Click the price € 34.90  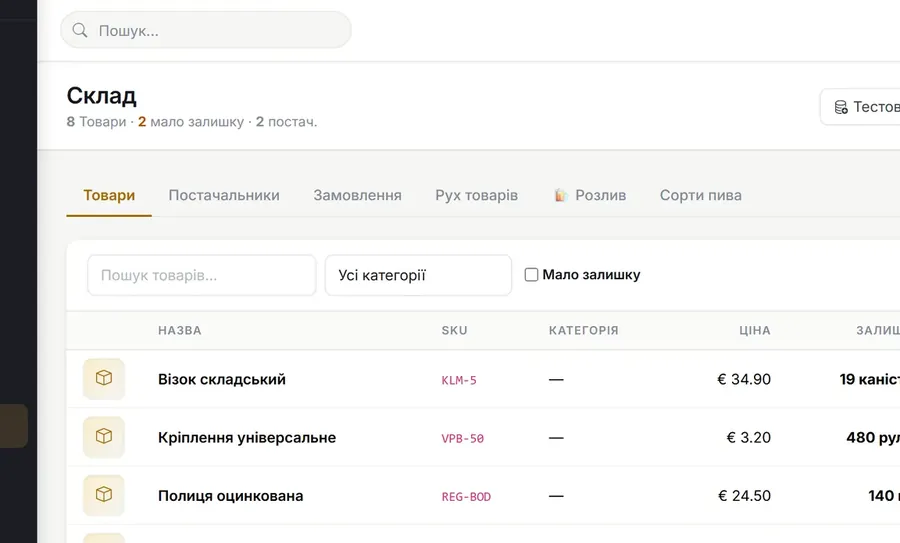pyautogui.click(x=744, y=379)
